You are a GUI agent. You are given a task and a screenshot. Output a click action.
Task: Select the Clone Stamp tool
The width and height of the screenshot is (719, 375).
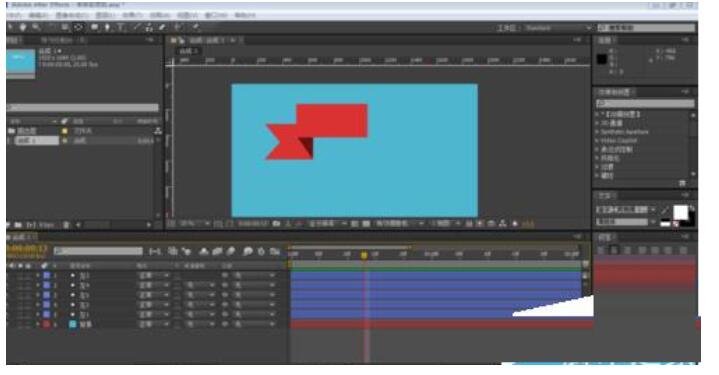coord(149,28)
